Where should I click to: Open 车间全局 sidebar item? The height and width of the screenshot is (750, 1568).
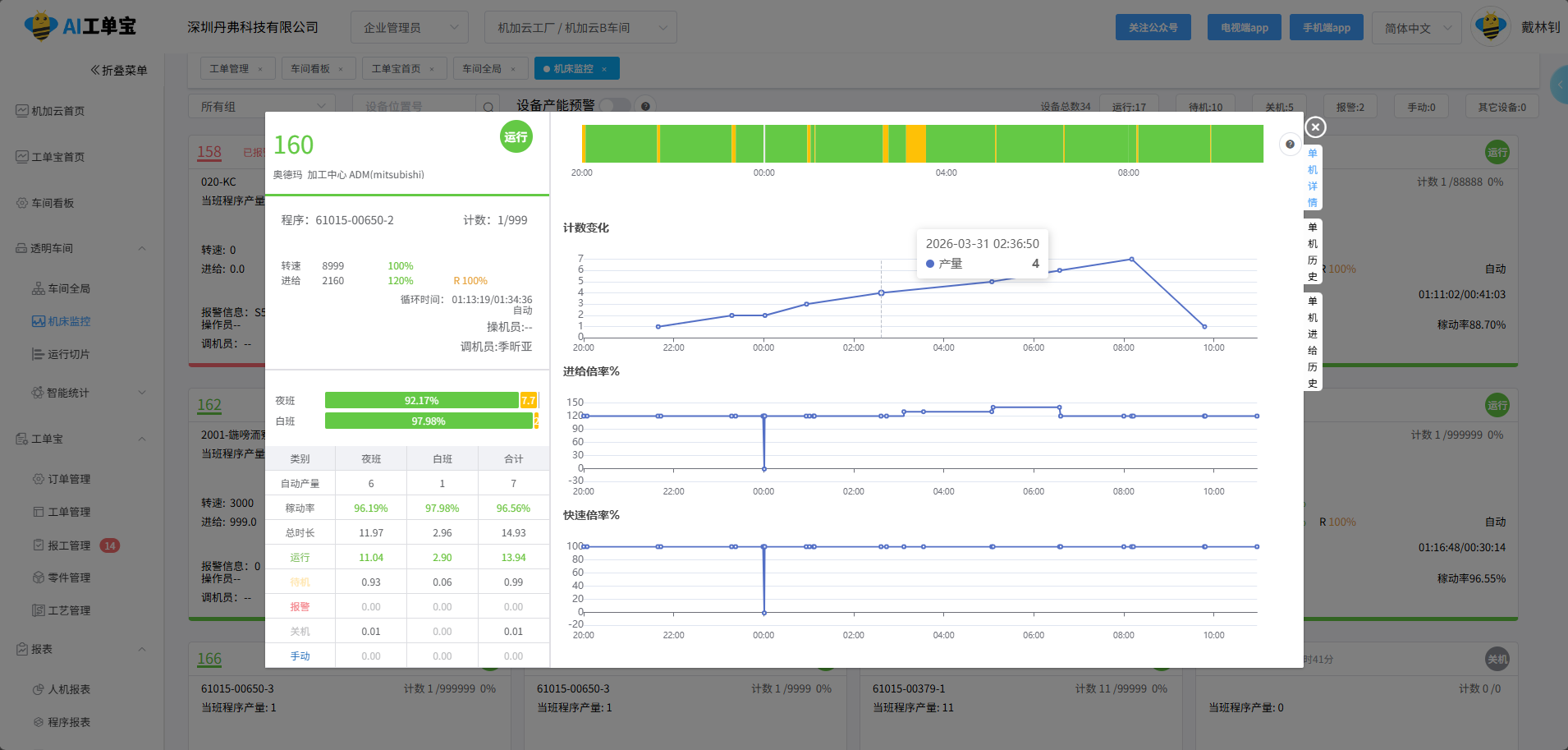(69, 288)
